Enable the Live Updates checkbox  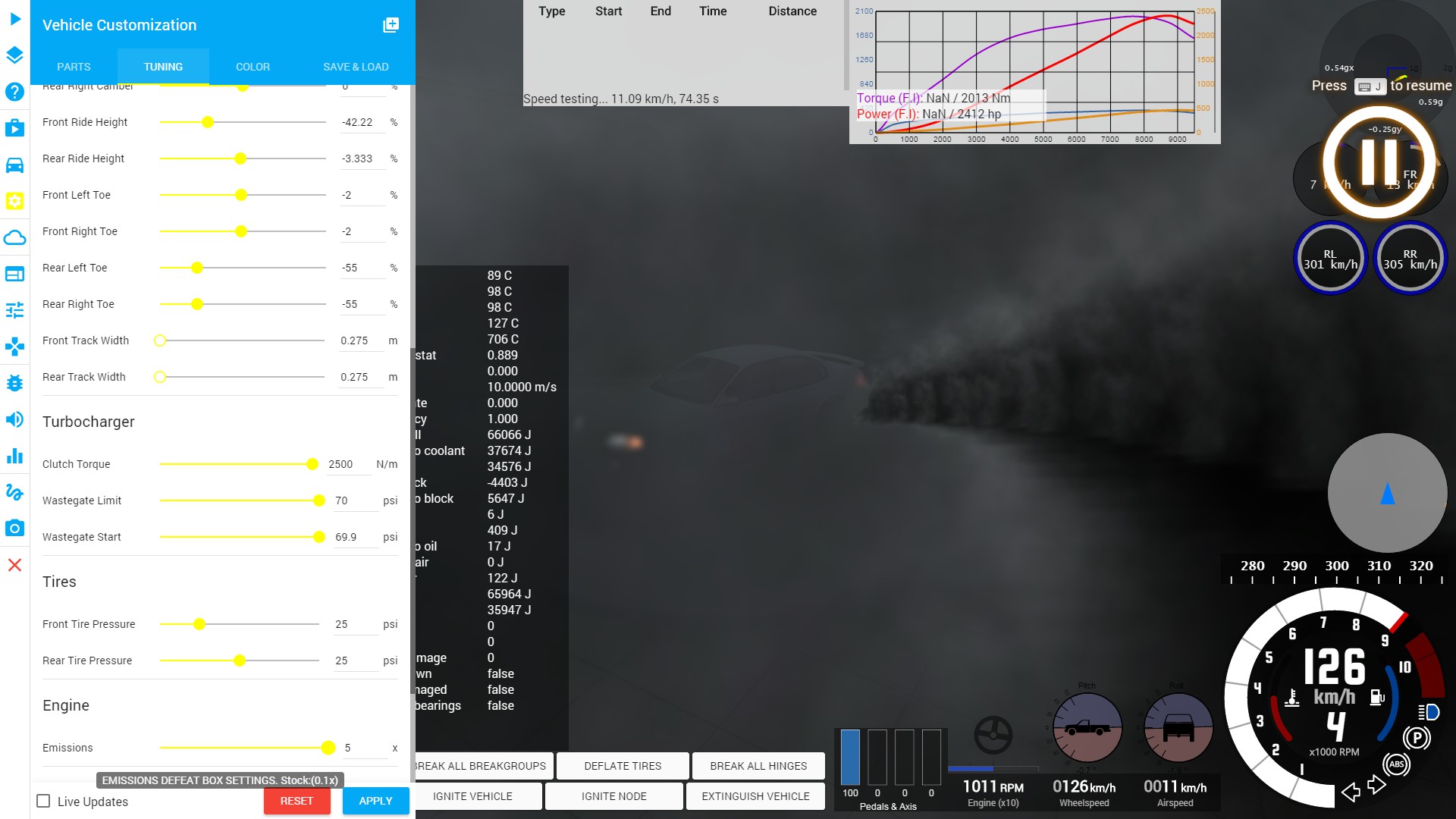point(44,802)
